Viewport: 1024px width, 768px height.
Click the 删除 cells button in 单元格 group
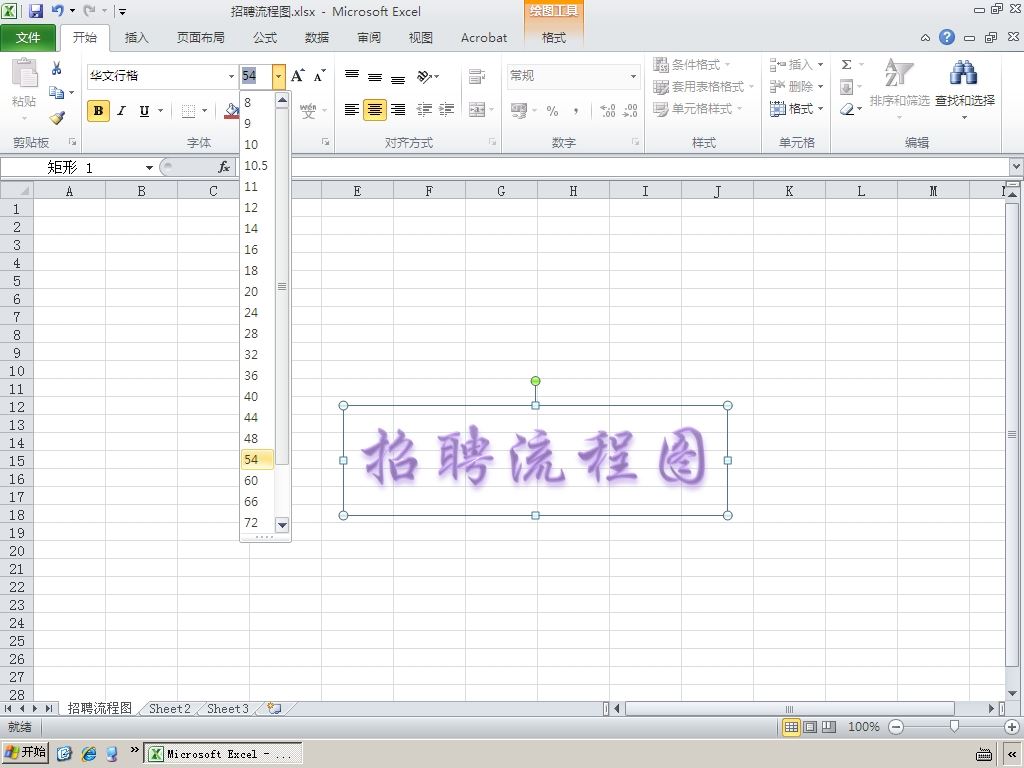[796, 87]
